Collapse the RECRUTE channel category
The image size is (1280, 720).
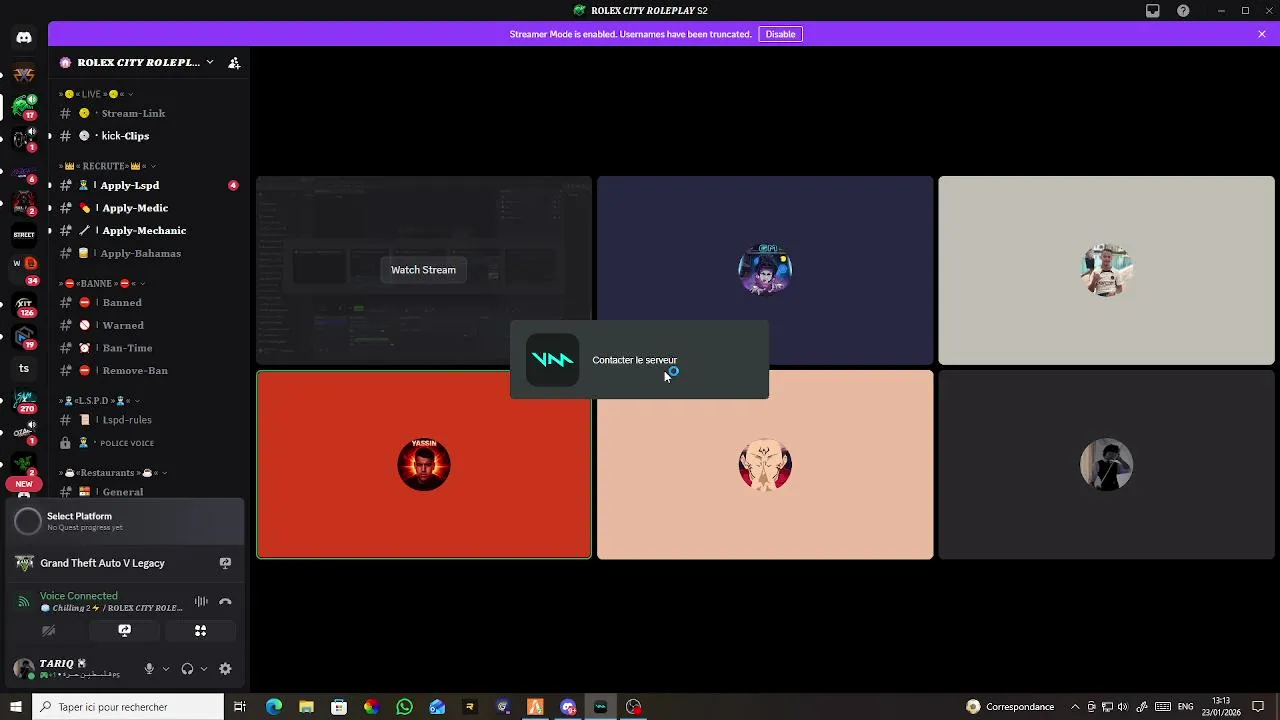[107, 166]
